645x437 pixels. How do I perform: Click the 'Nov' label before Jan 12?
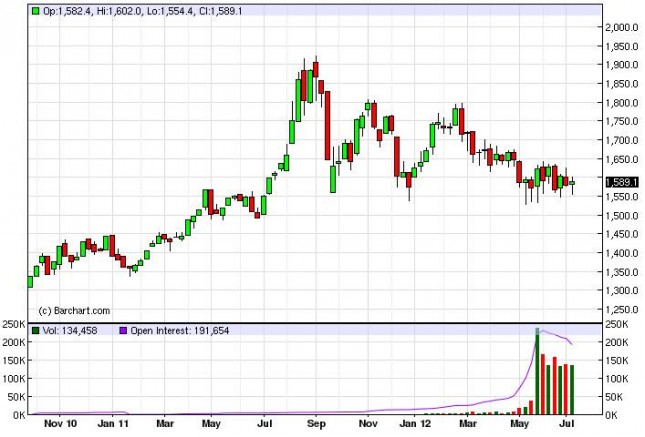click(x=368, y=424)
